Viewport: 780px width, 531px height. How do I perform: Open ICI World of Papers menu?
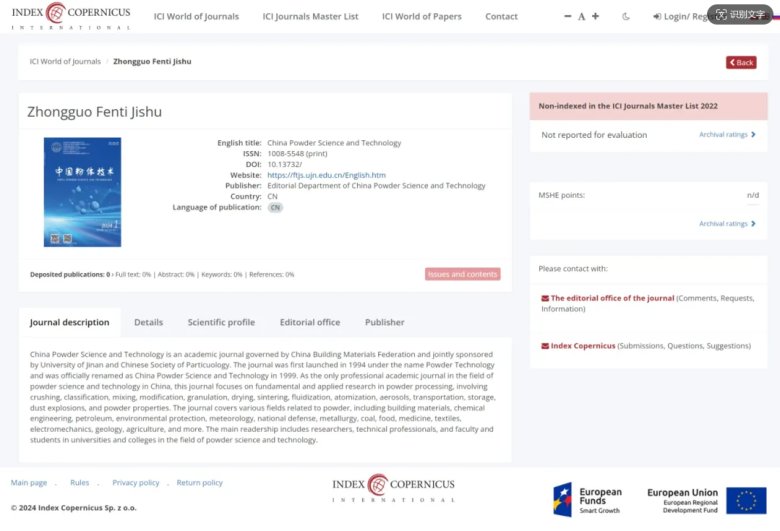tap(421, 16)
